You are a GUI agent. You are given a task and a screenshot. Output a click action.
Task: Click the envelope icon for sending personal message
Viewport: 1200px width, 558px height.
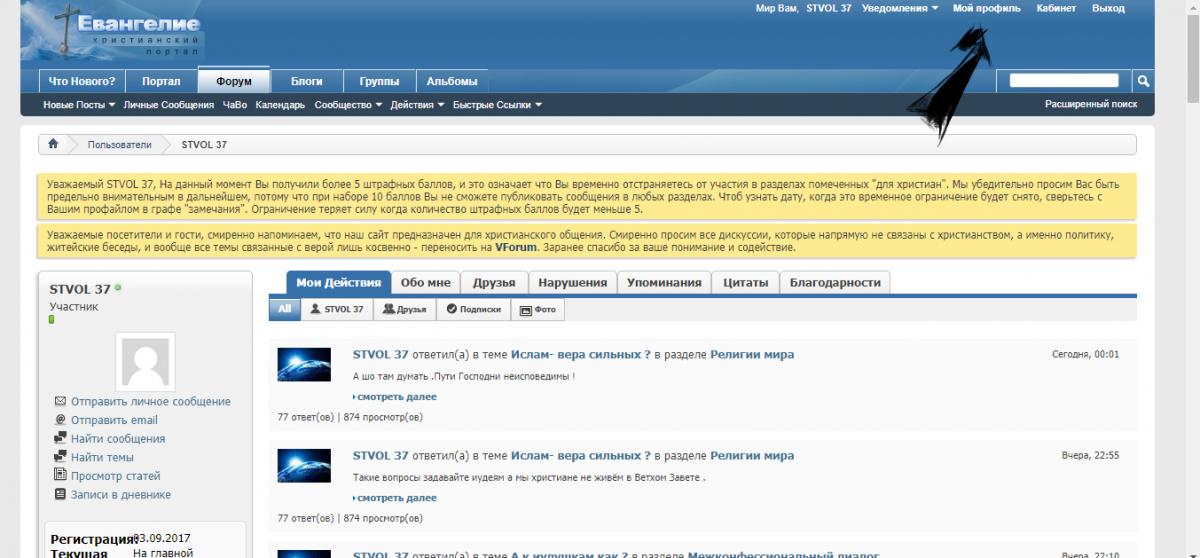(x=60, y=401)
